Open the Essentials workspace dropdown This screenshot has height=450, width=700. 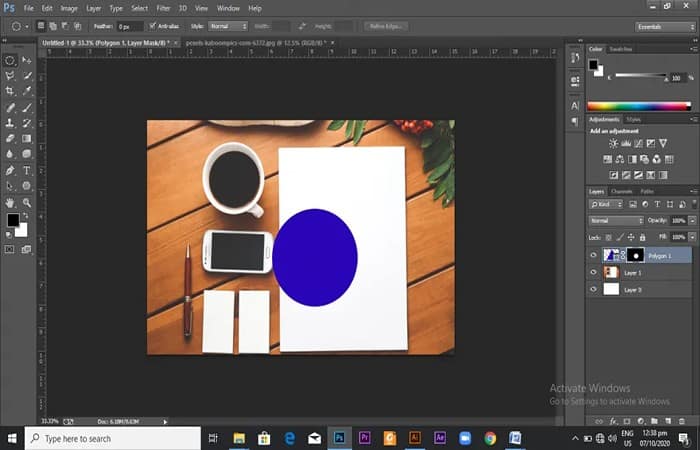point(665,27)
